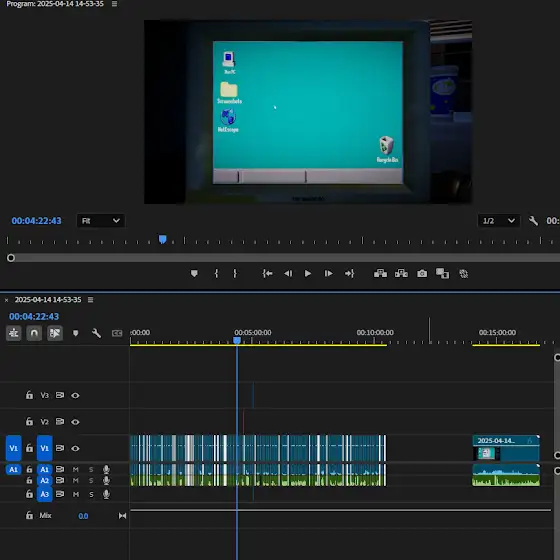Solo track A1
Viewport: 560px width, 560px height.
(x=91, y=469)
